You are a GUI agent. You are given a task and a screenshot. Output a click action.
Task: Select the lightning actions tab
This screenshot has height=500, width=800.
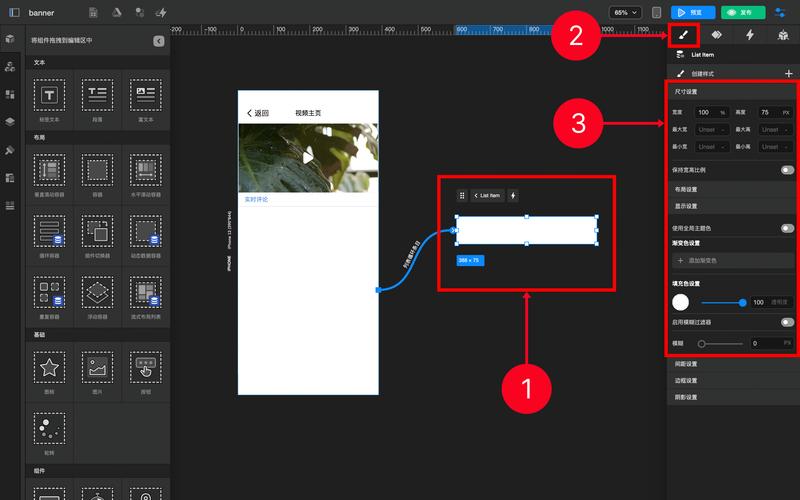coord(749,35)
